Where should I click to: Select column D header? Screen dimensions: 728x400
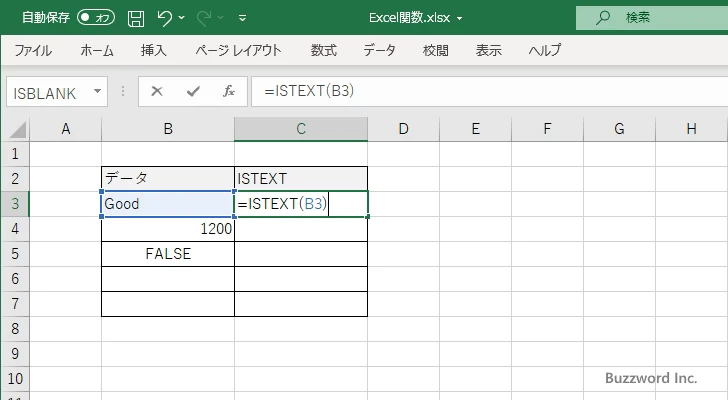click(x=403, y=129)
